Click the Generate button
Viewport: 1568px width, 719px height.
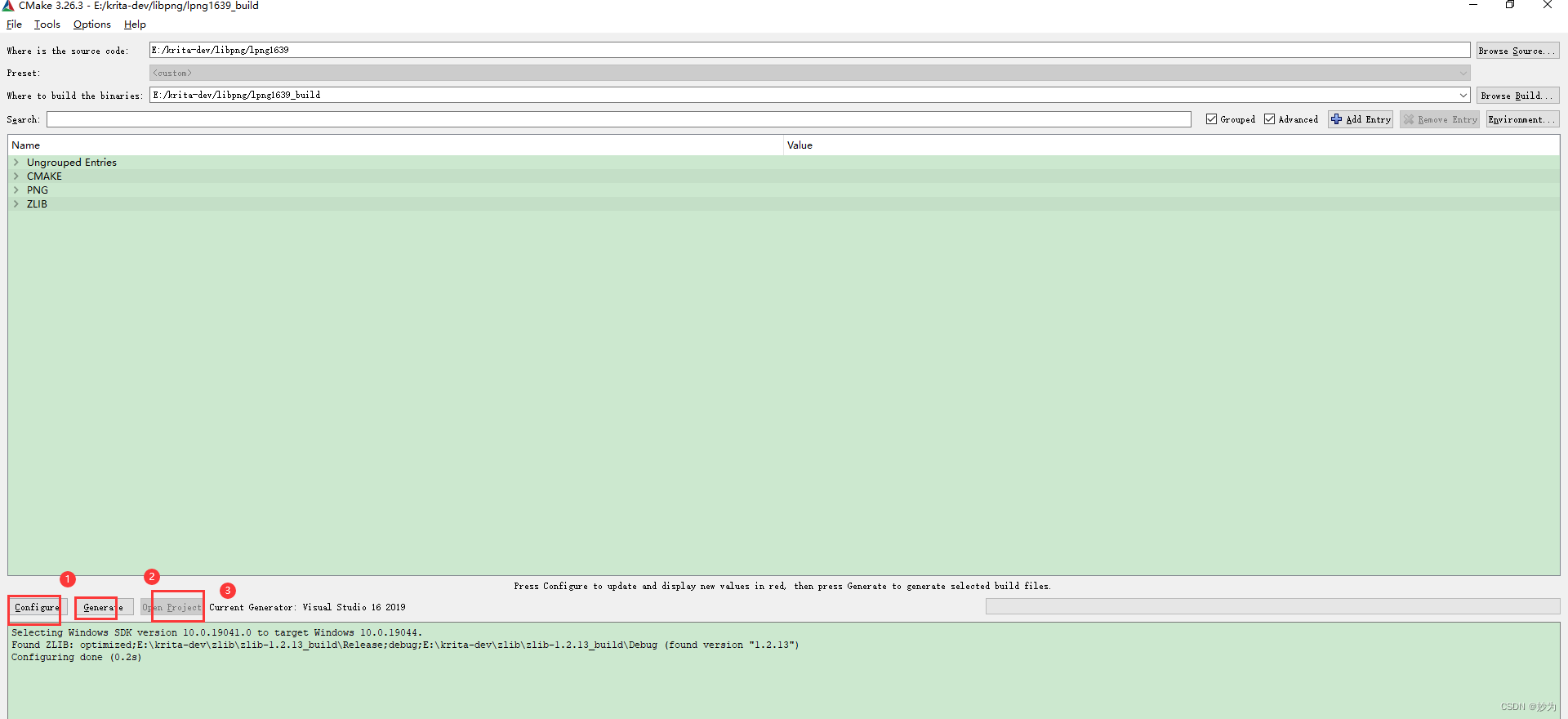pos(103,607)
